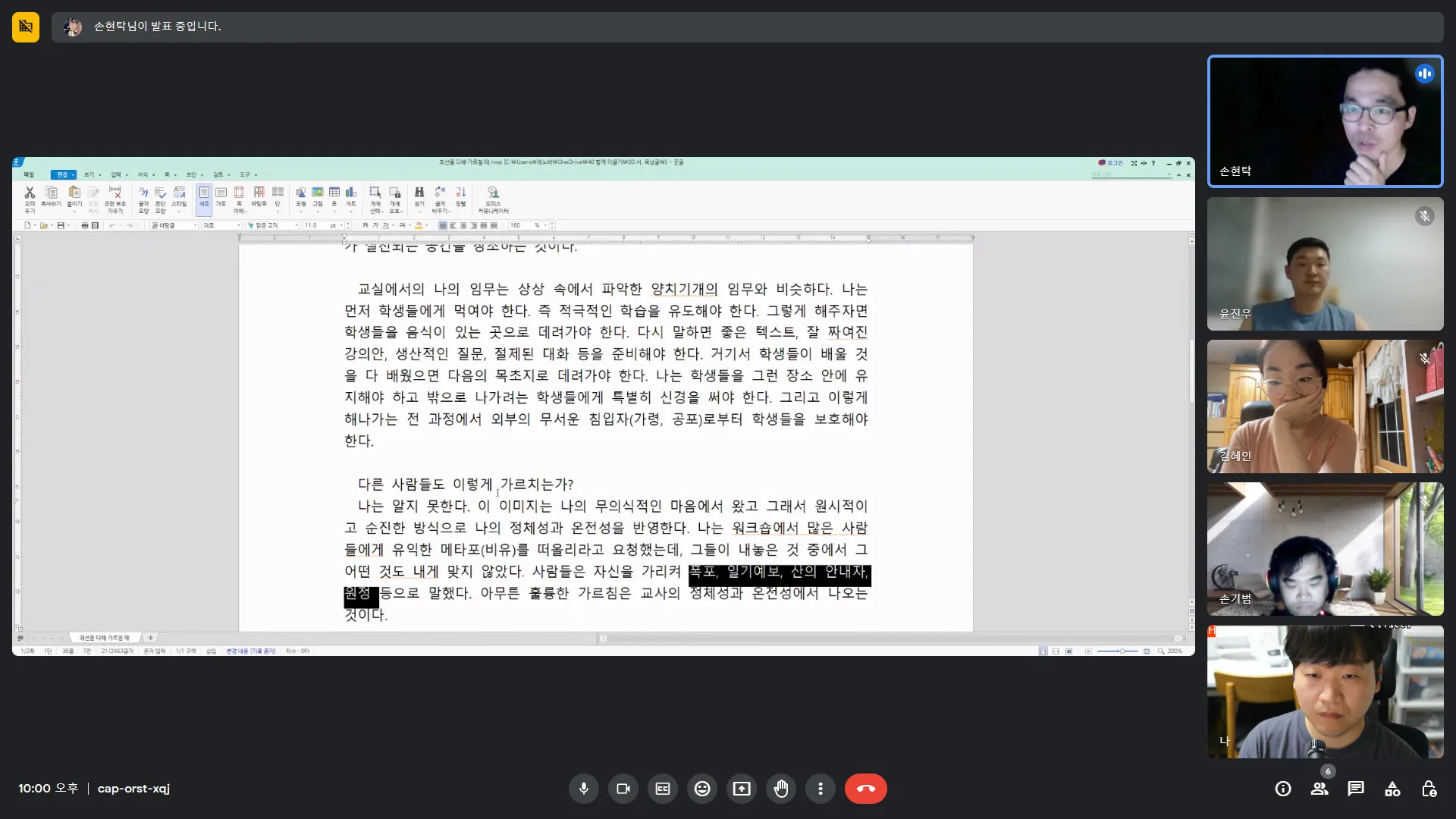This screenshot has width=1456, height=819.
Task: Open host controls lock icon
Action: (x=1429, y=789)
